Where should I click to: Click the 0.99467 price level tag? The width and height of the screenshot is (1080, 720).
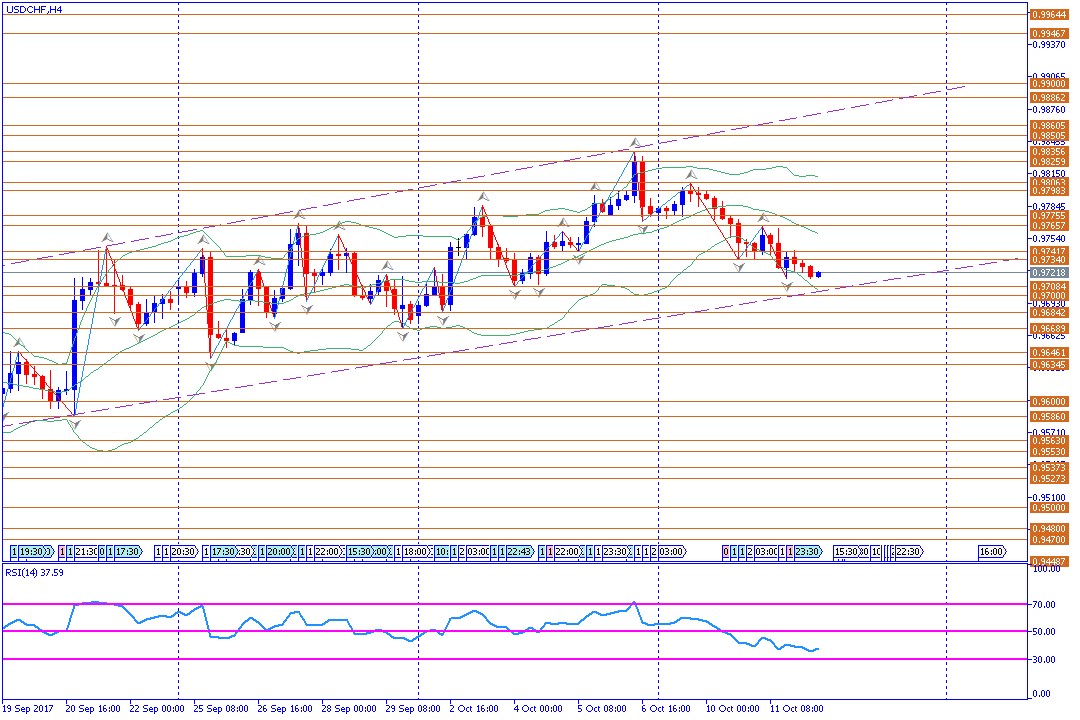coord(1048,33)
